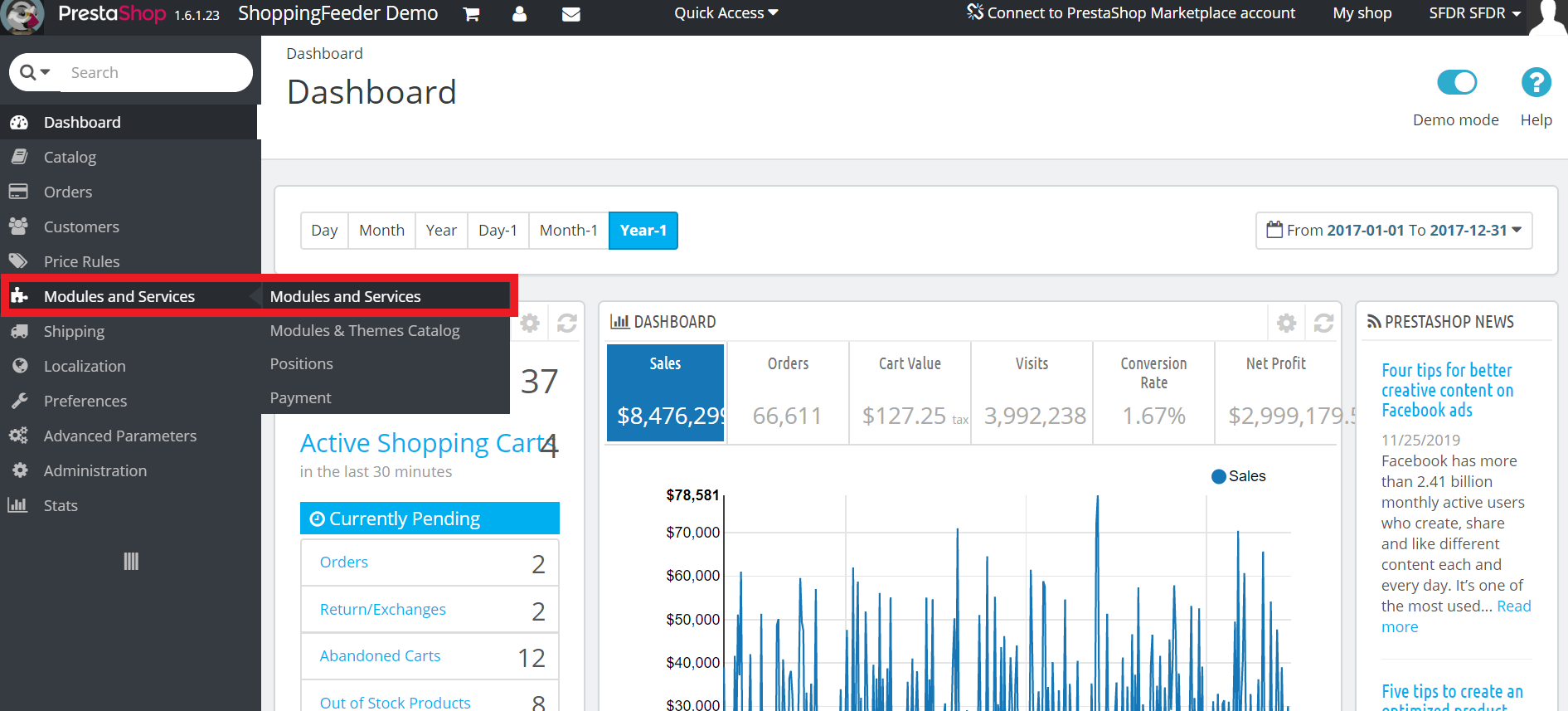
Task: Select the Sales KPI tile
Action: tap(666, 392)
